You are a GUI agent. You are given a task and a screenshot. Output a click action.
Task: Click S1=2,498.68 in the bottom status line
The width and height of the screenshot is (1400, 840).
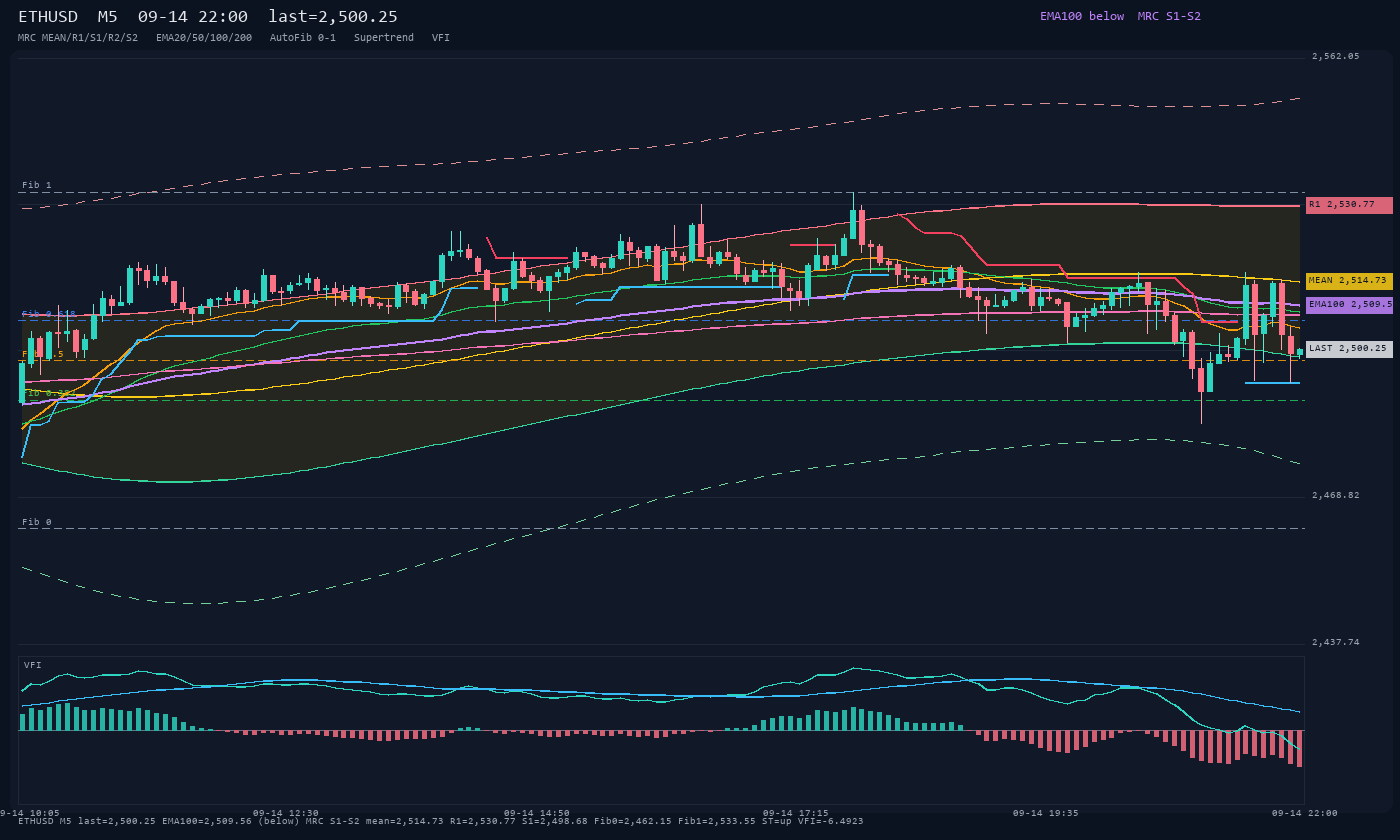555,822
